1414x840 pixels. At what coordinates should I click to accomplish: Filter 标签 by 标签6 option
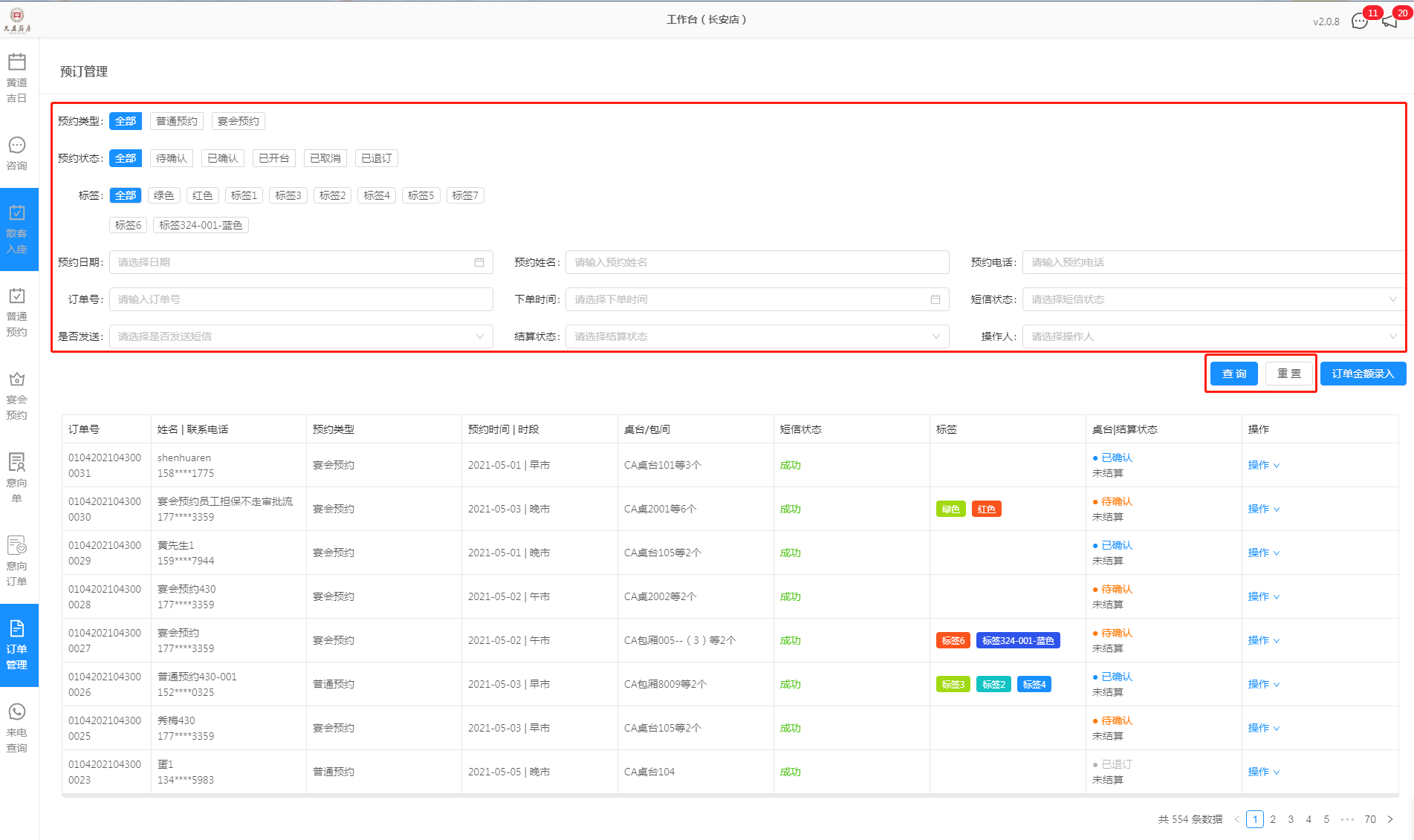pyautogui.click(x=128, y=225)
